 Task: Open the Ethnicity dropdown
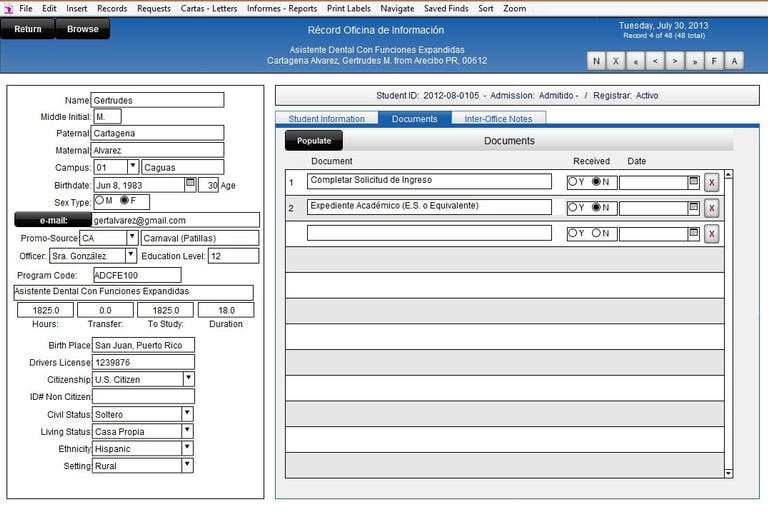point(188,448)
